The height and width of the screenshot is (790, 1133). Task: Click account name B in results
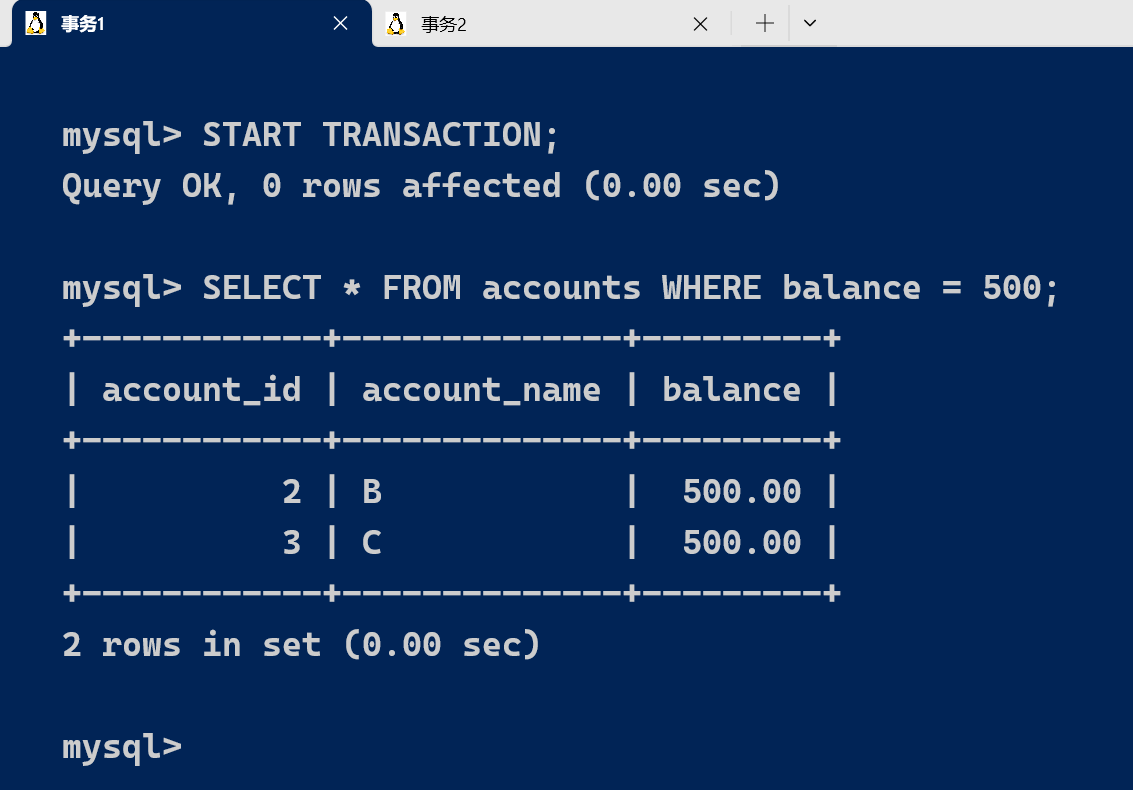[372, 492]
